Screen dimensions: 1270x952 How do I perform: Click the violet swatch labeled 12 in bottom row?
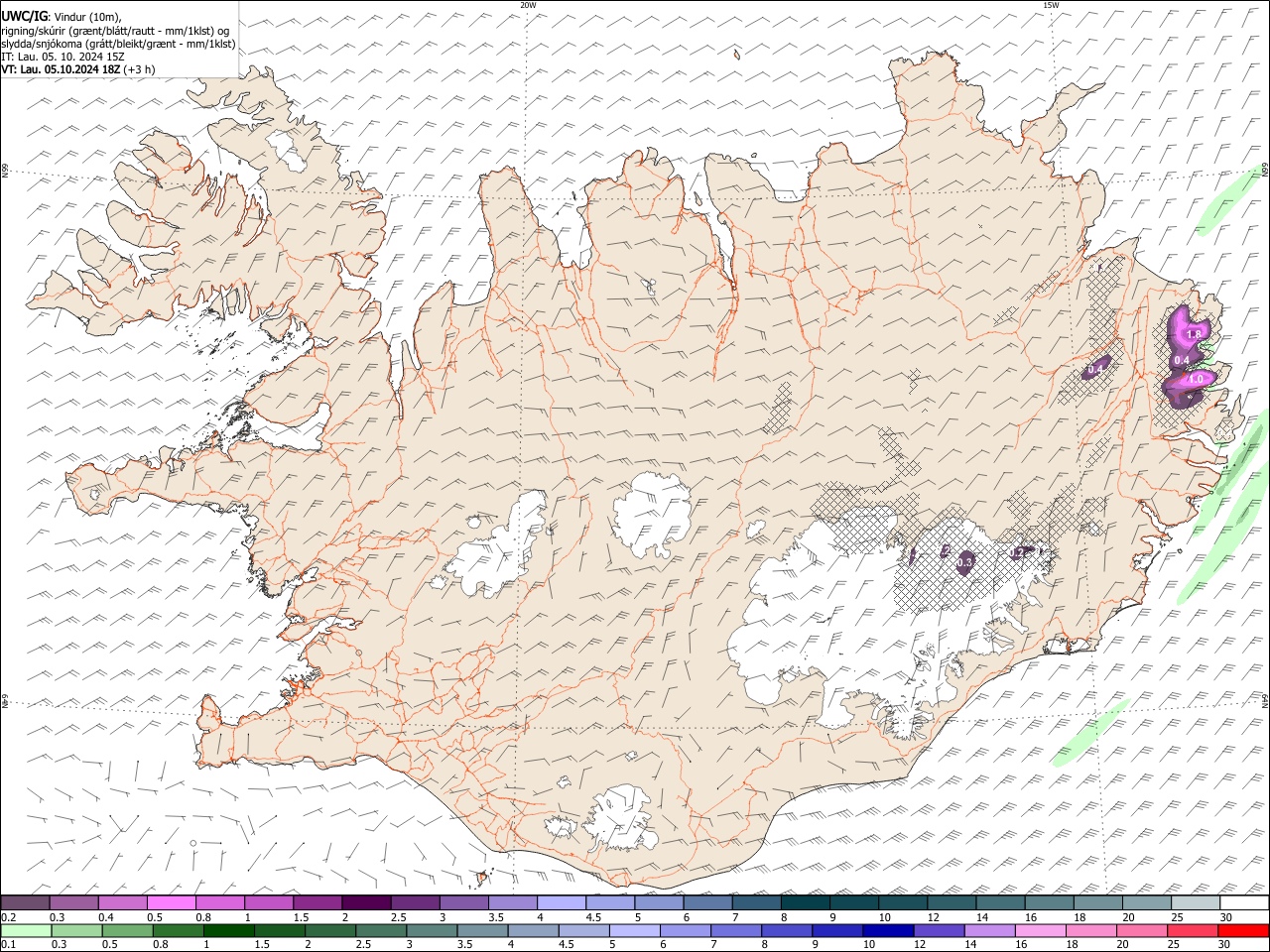pyautogui.click(x=940, y=930)
